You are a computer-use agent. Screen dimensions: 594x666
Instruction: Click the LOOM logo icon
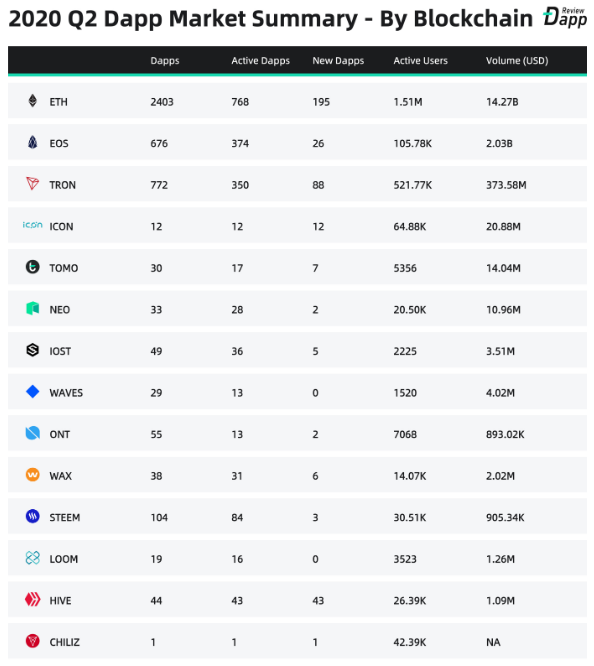coord(33,558)
